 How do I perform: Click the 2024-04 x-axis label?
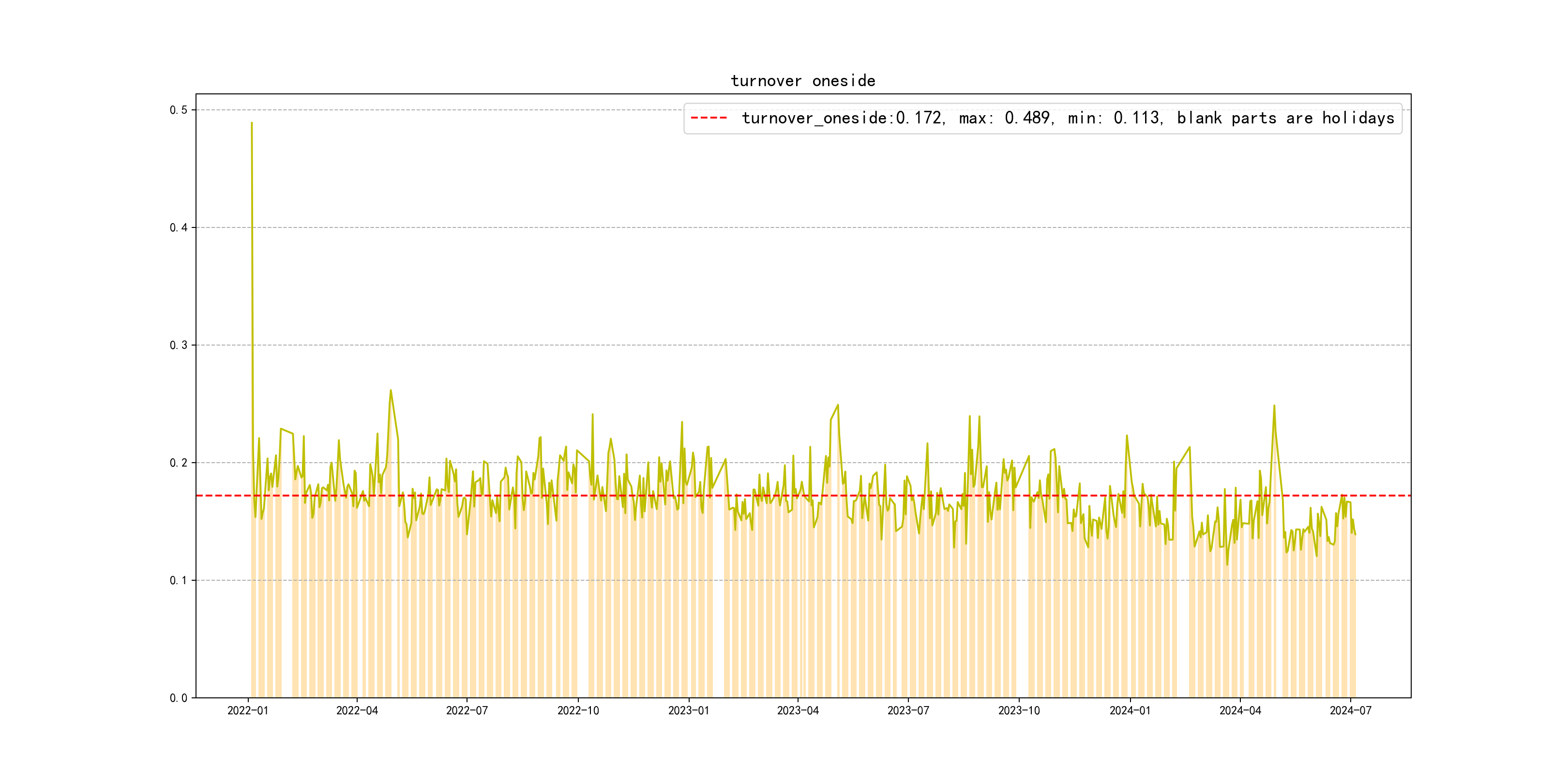coord(1240,711)
